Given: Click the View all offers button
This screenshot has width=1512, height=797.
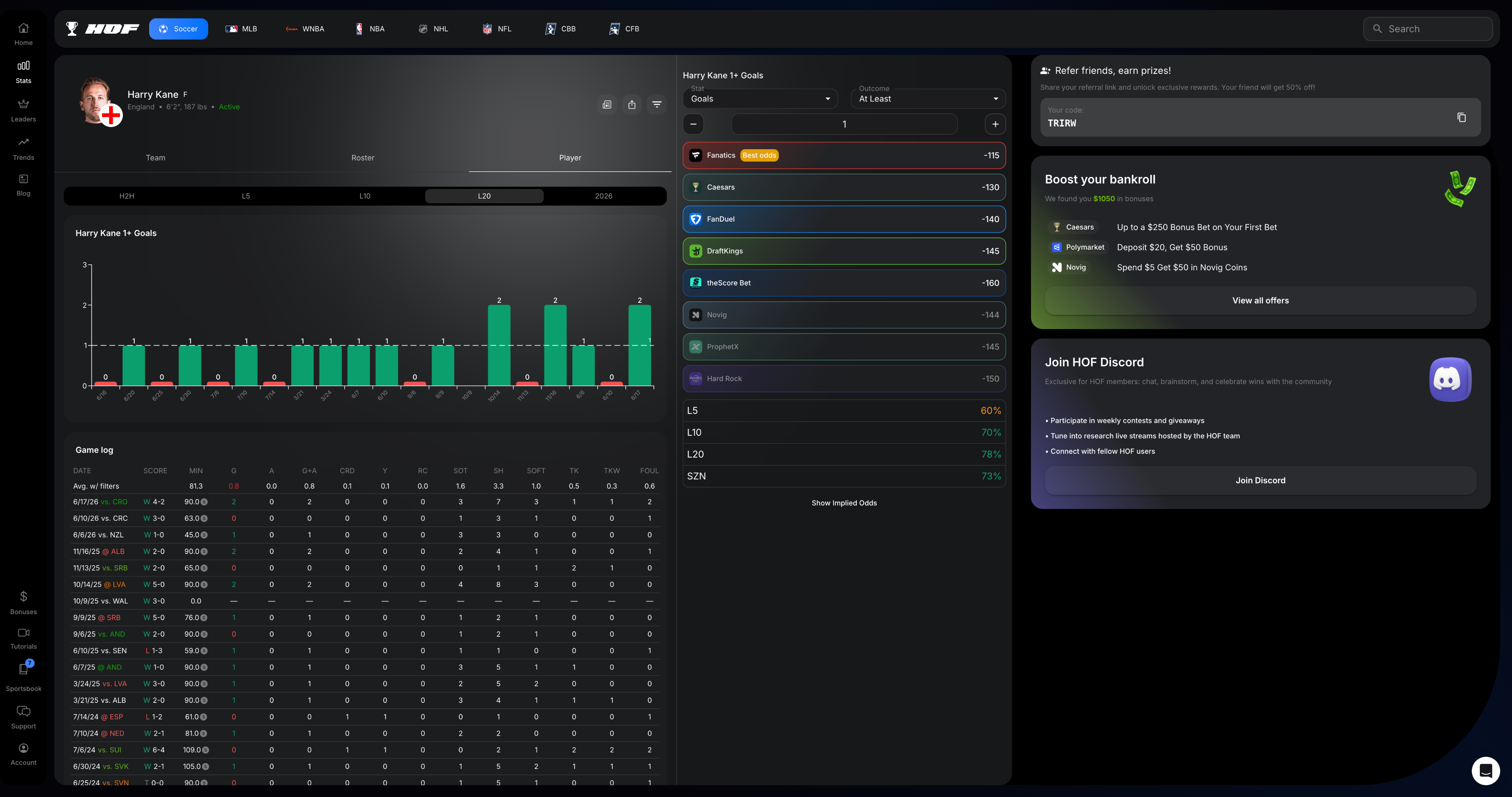Looking at the screenshot, I should pos(1260,300).
